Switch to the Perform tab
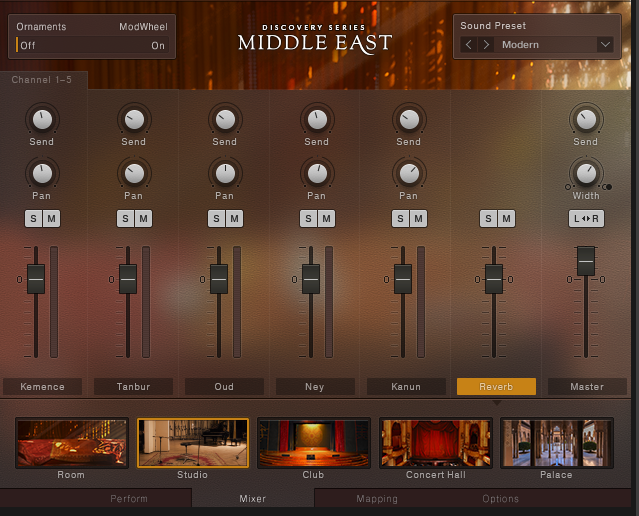 click(129, 498)
